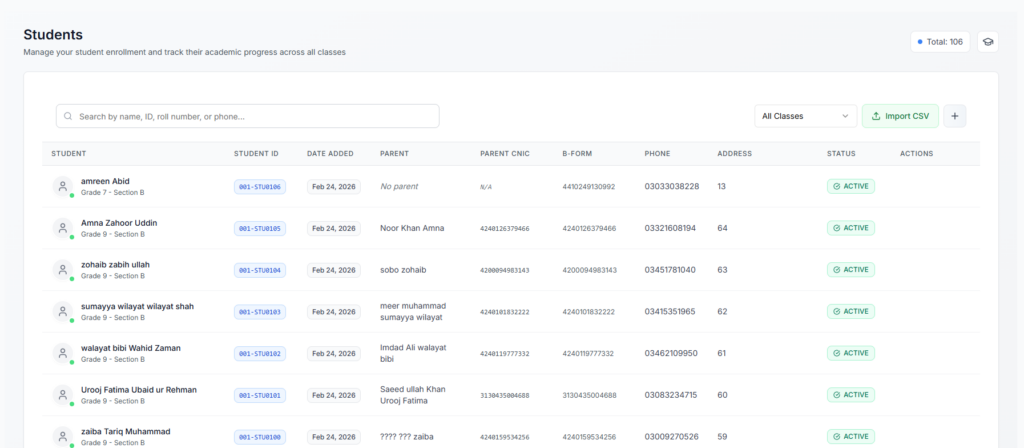Image resolution: width=1024 pixels, height=448 pixels.
Task: Focus the student search field
Action: tap(248, 116)
